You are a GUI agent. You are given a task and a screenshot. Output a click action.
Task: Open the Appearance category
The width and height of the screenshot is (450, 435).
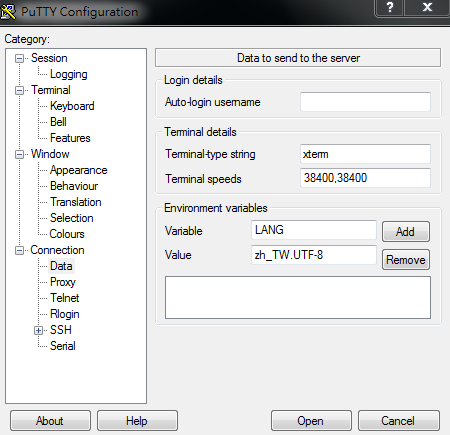(79, 170)
